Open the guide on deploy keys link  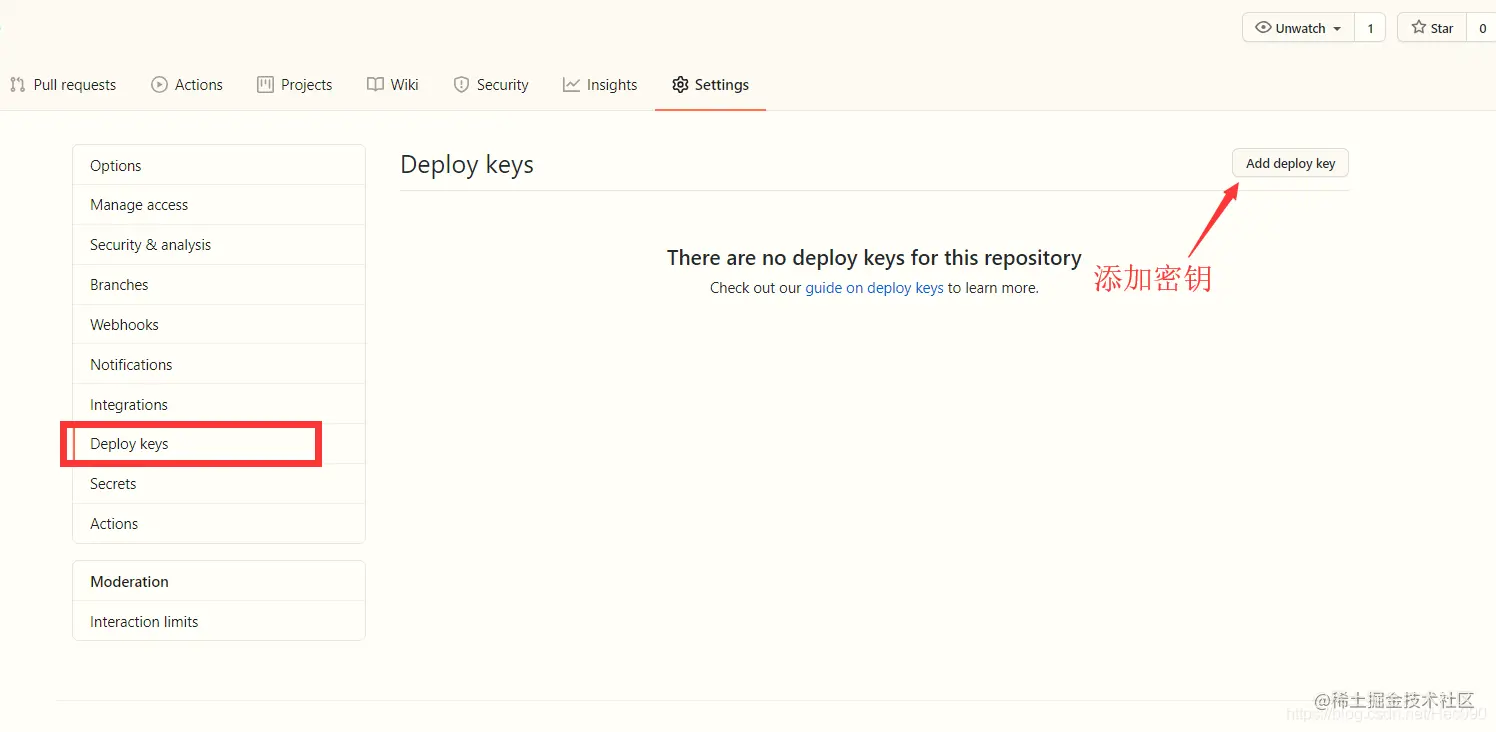[x=874, y=288]
